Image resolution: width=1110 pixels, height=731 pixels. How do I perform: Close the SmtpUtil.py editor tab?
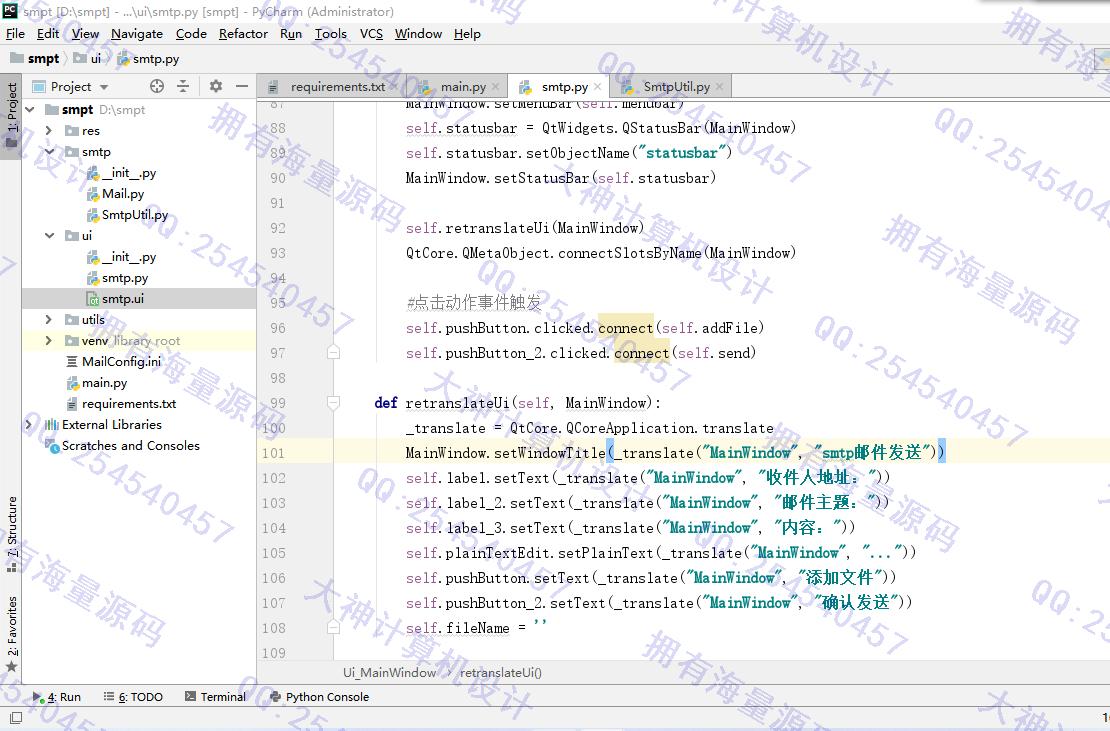[719, 86]
